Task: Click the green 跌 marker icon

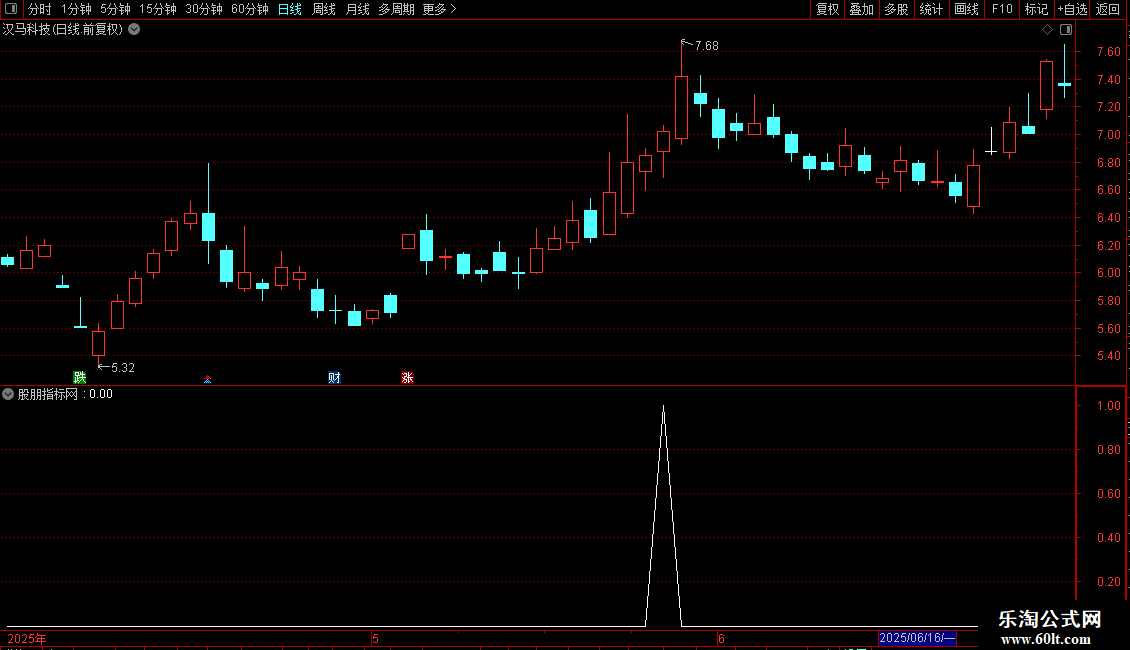Action: coord(80,378)
